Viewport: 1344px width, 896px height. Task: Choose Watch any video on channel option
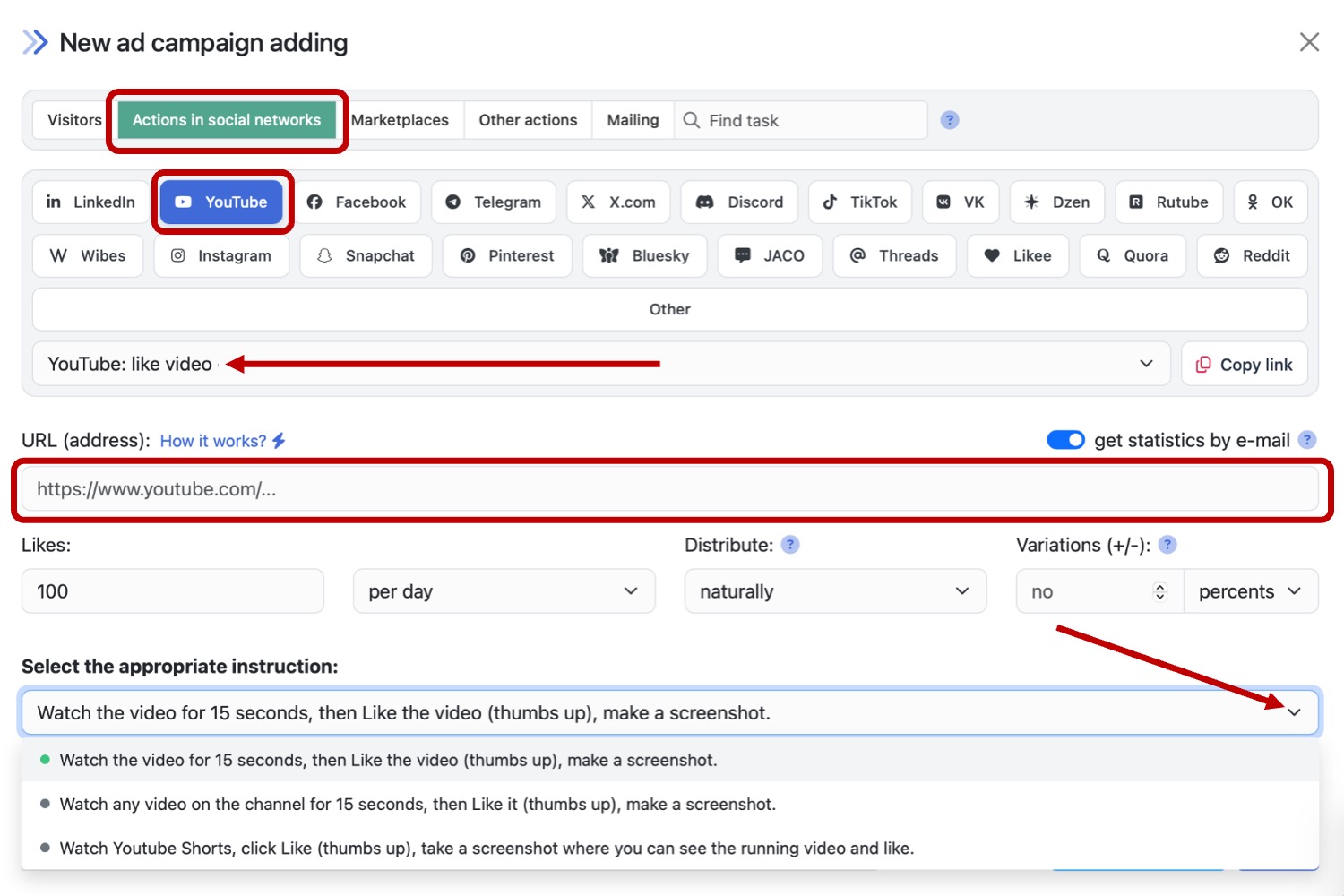click(417, 804)
